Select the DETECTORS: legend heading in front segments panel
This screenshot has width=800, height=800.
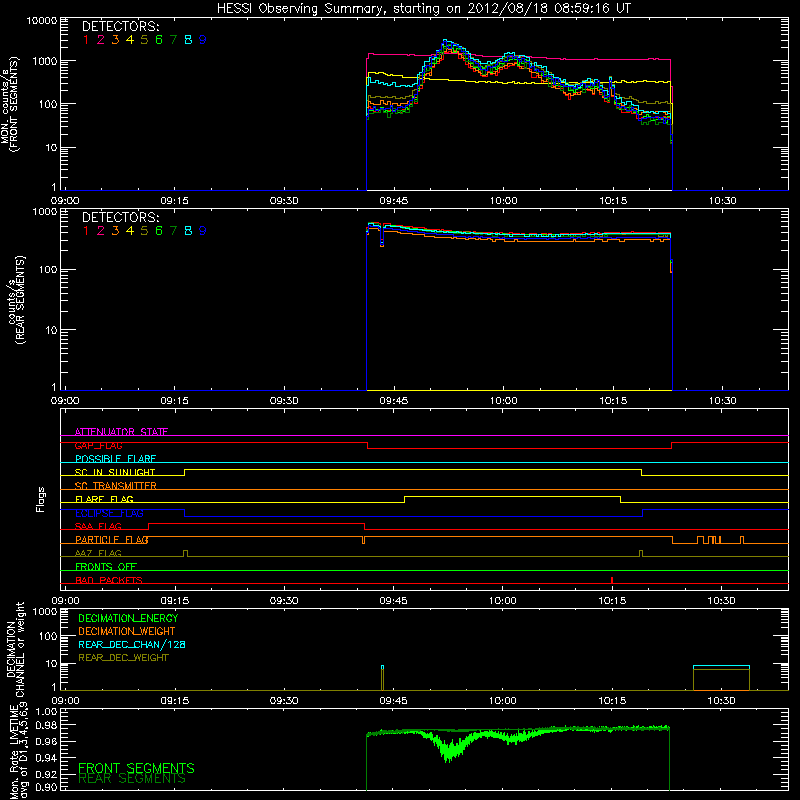120,26
